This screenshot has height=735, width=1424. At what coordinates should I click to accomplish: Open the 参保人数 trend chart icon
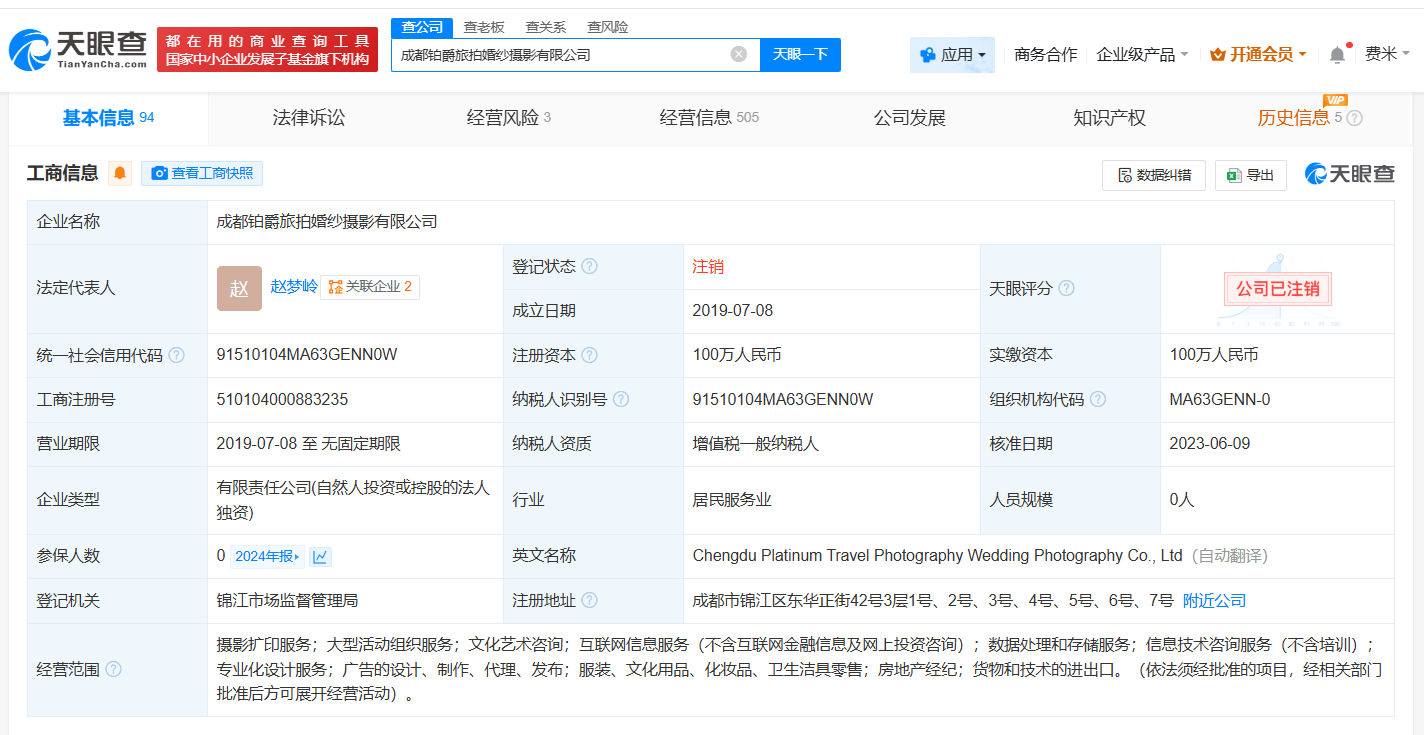click(320, 556)
